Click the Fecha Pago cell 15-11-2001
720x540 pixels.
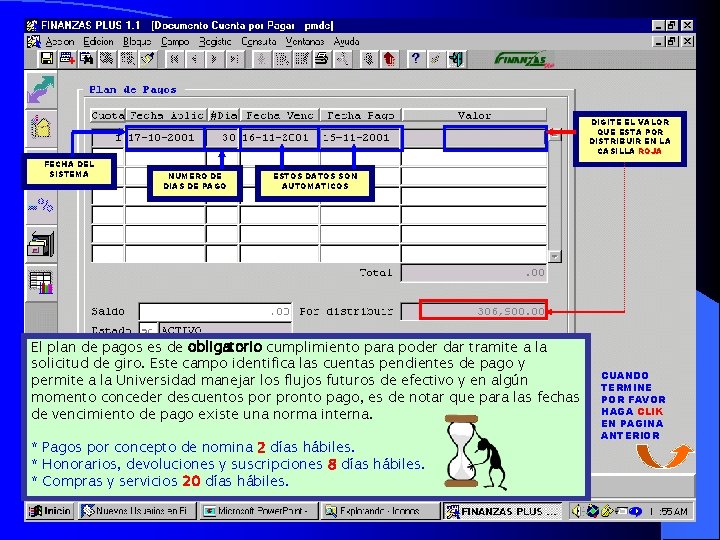(x=360, y=138)
